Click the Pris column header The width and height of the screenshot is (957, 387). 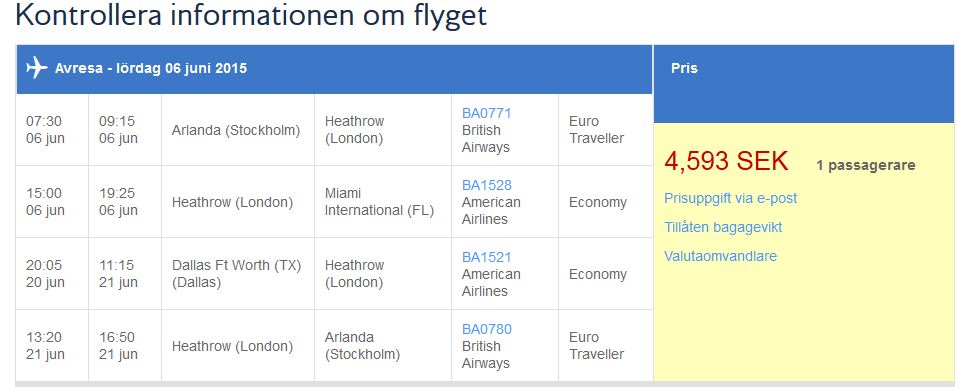[684, 68]
